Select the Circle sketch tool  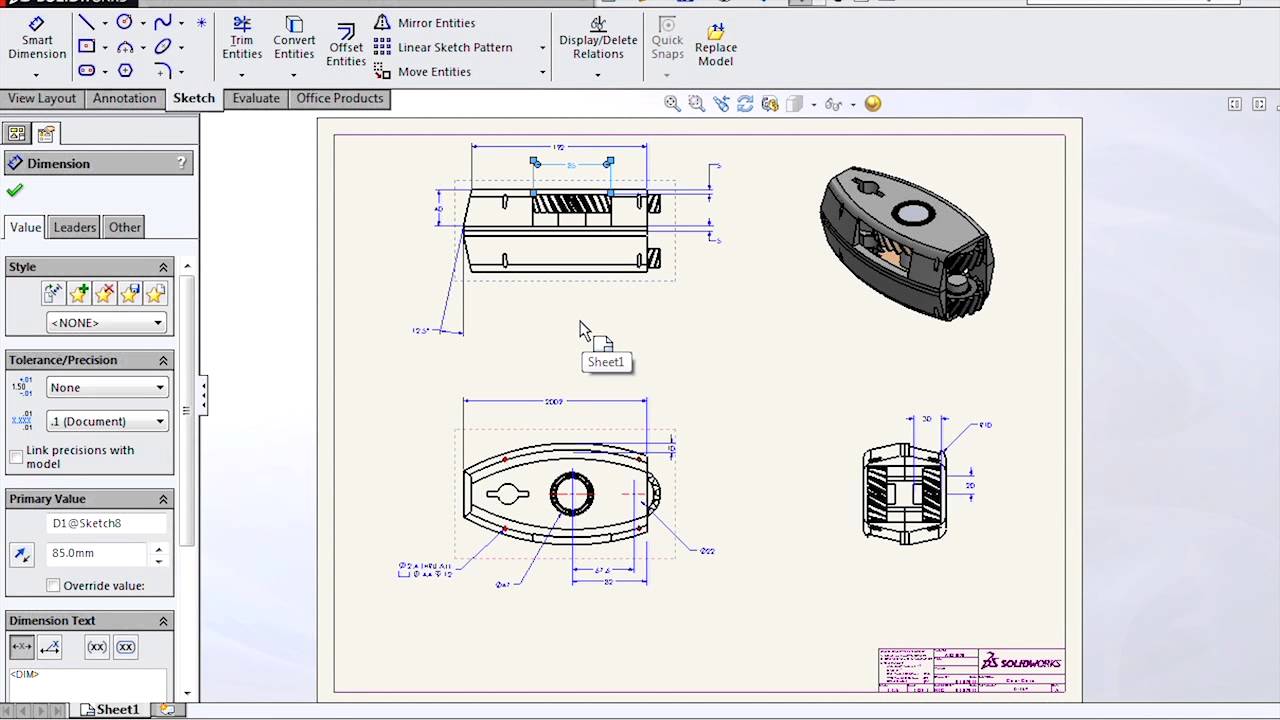125,22
